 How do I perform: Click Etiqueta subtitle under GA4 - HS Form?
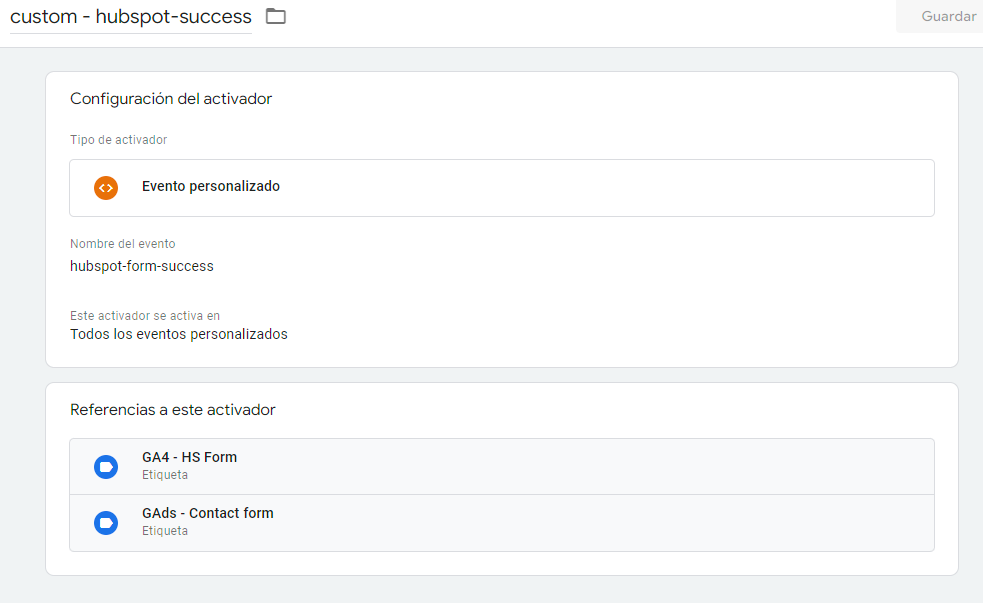point(165,475)
